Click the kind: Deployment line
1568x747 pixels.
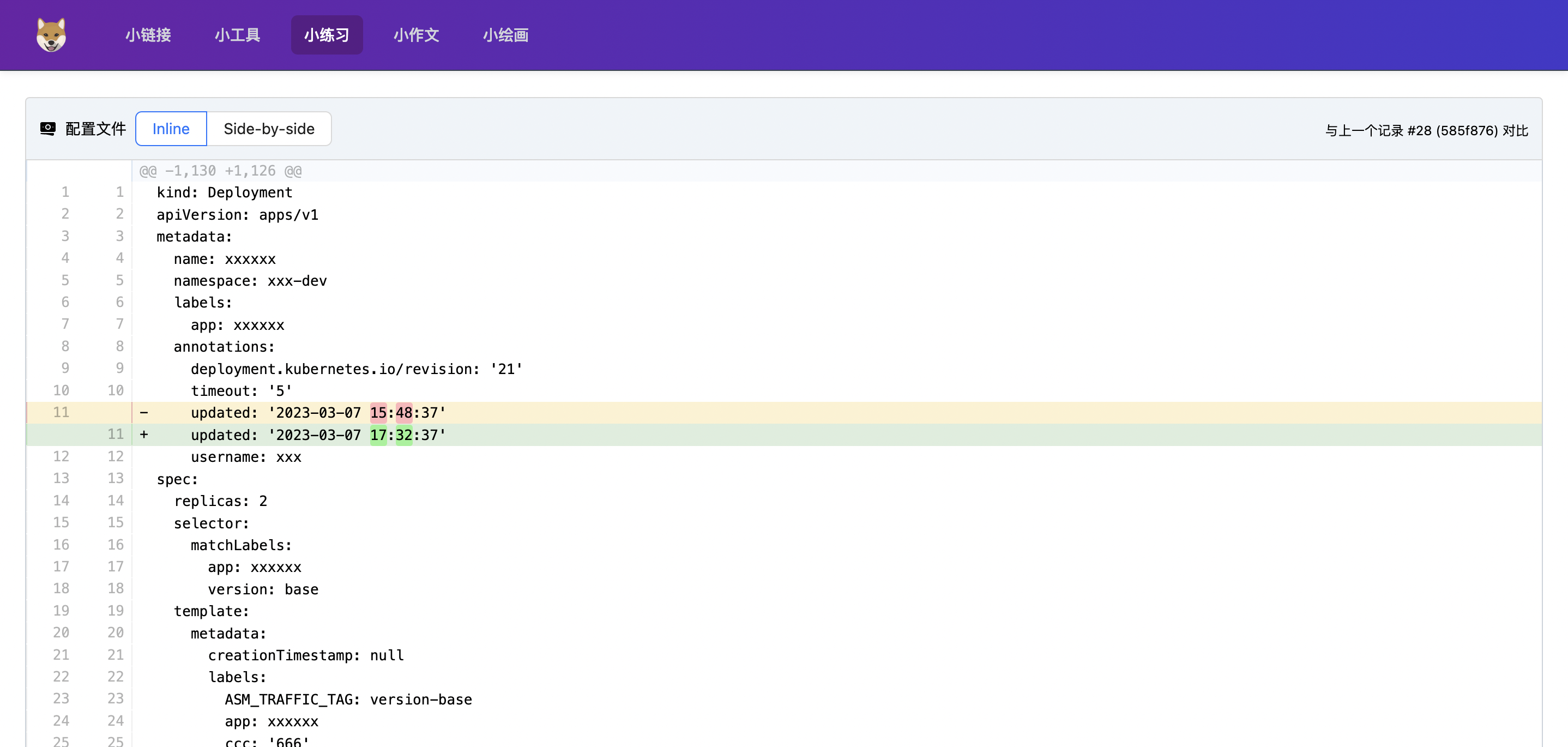pos(224,192)
